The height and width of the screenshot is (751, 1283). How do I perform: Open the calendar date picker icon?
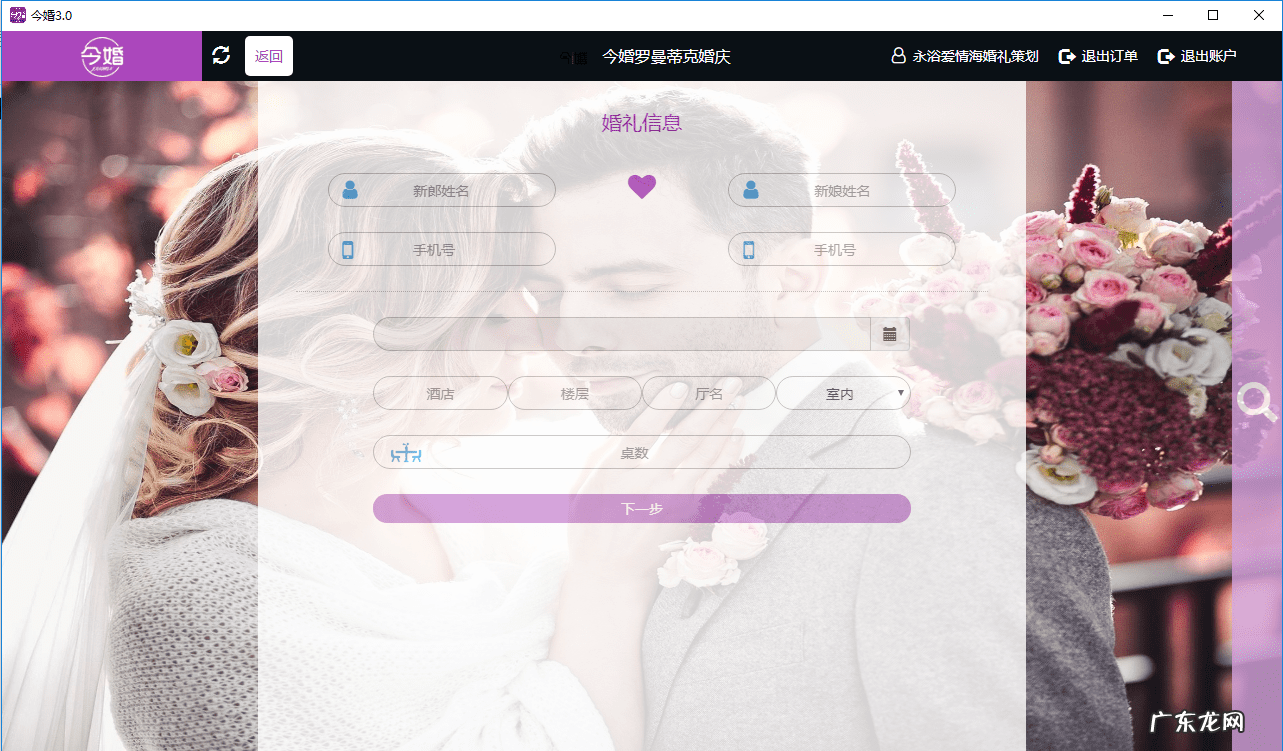pos(889,333)
